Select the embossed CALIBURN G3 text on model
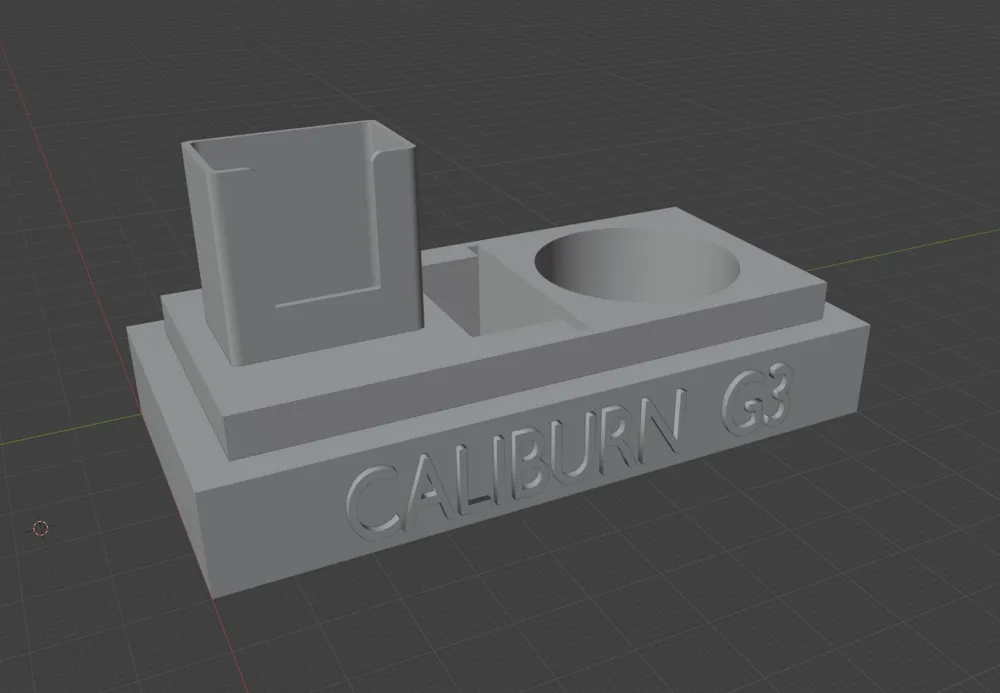Viewport: 1000px width, 693px height. 570,450
